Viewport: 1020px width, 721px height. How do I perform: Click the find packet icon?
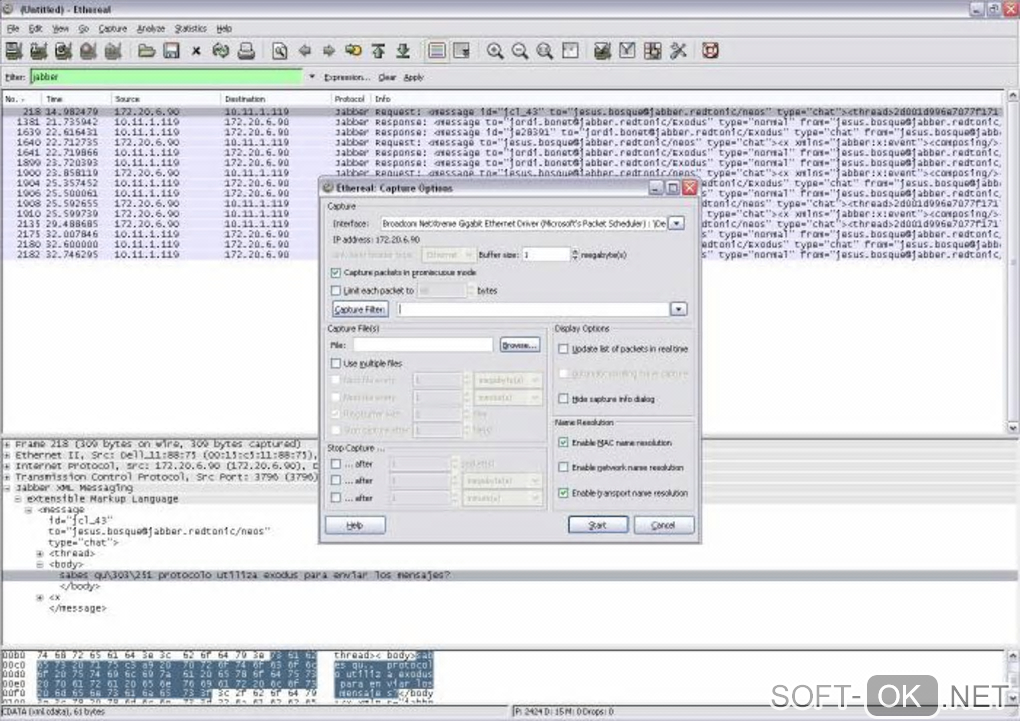click(x=280, y=51)
